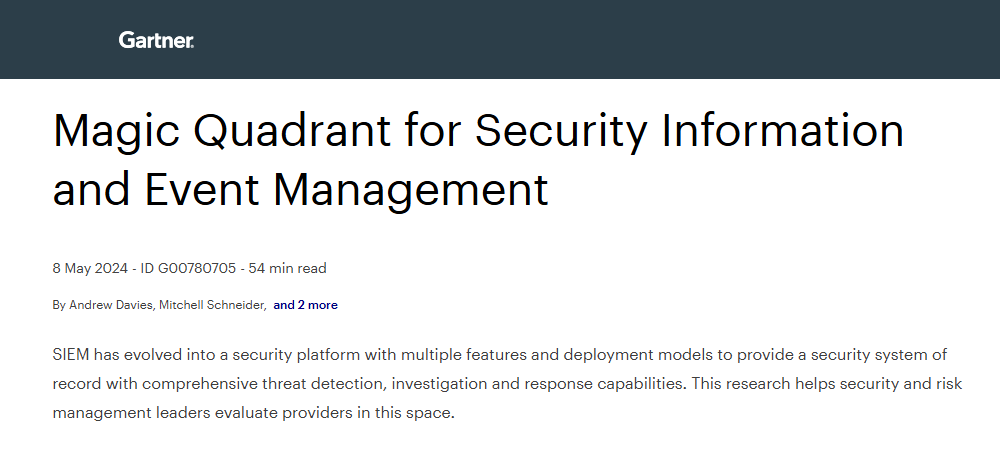Expand the "and 2 more" authors link
The height and width of the screenshot is (450, 1000).
(x=305, y=305)
